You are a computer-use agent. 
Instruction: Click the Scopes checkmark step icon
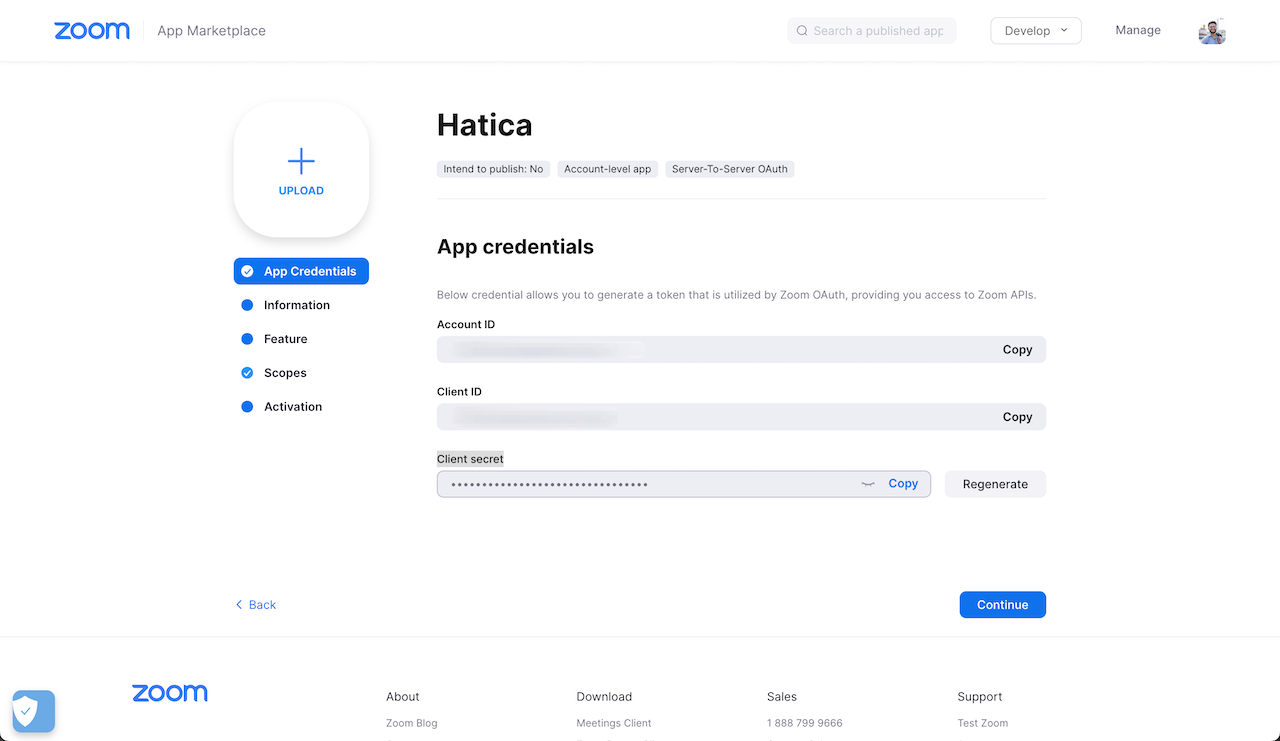(x=247, y=373)
